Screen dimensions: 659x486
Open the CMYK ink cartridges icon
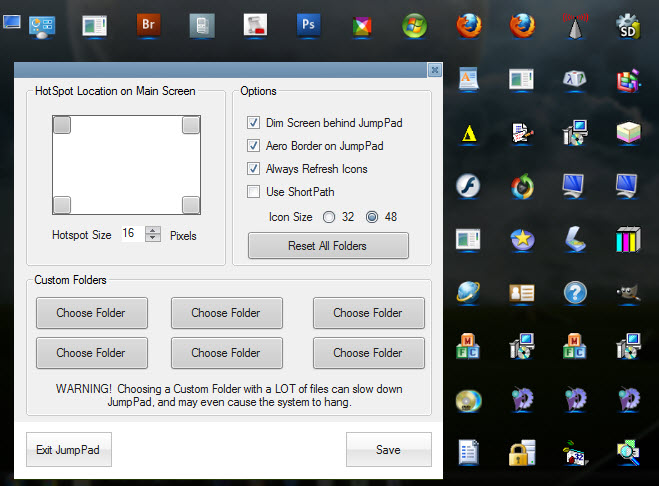[x=628, y=239]
